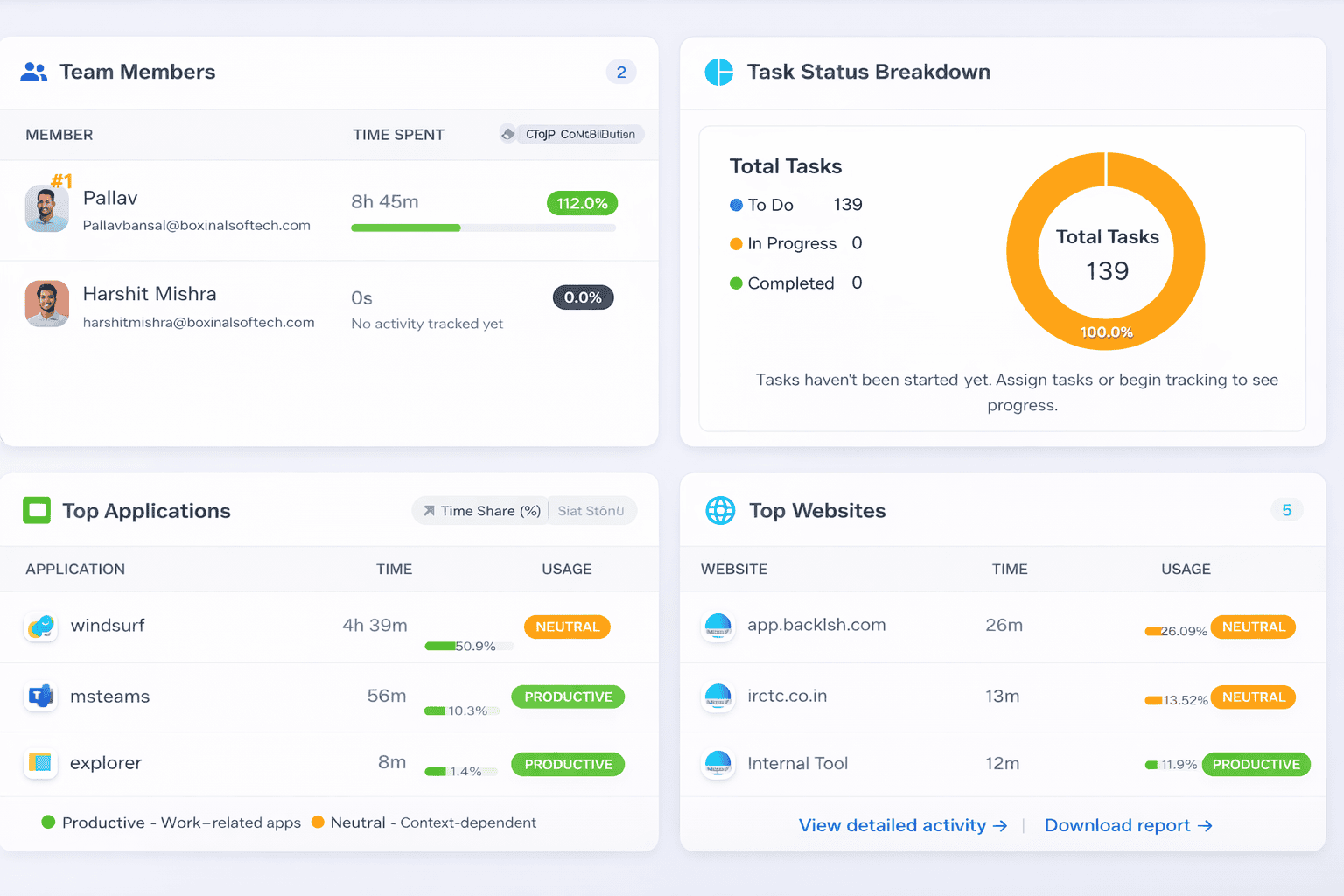This screenshot has width=1344, height=896.
Task: Click the Top Websites globe icon
Action: (720, 510)
